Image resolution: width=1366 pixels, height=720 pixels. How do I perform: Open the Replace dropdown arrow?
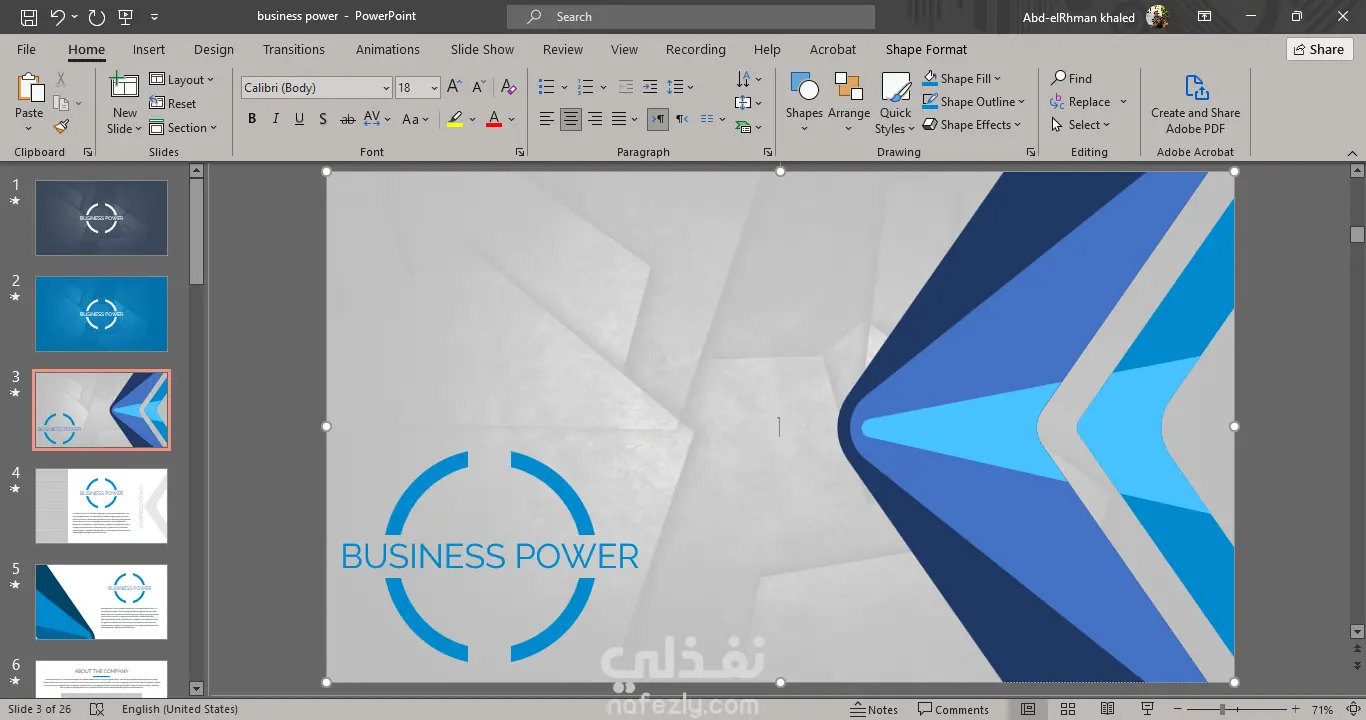click(x=1123, y=101)
